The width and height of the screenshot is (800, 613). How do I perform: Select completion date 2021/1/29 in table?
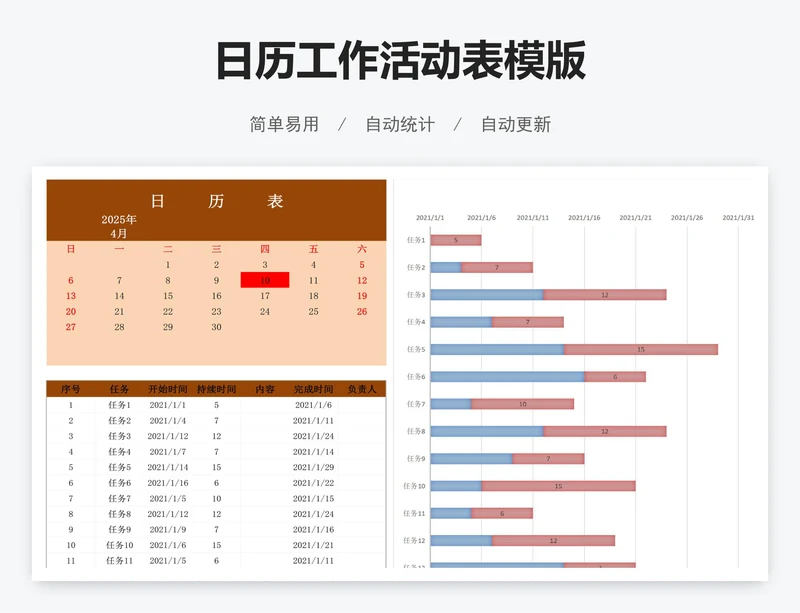[313, 467]
